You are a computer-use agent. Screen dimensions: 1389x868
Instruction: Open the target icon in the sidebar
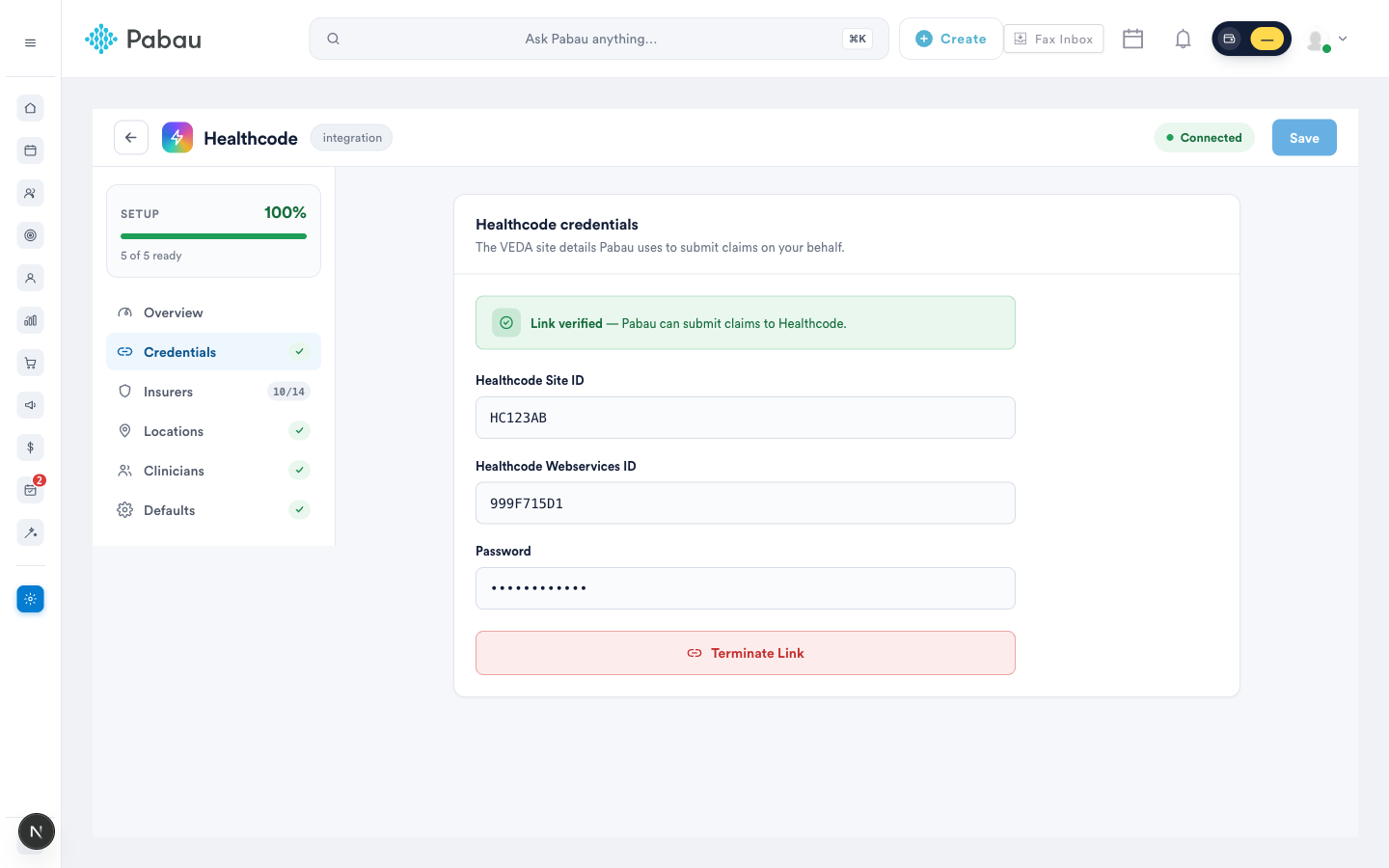[x=30, y=235]
